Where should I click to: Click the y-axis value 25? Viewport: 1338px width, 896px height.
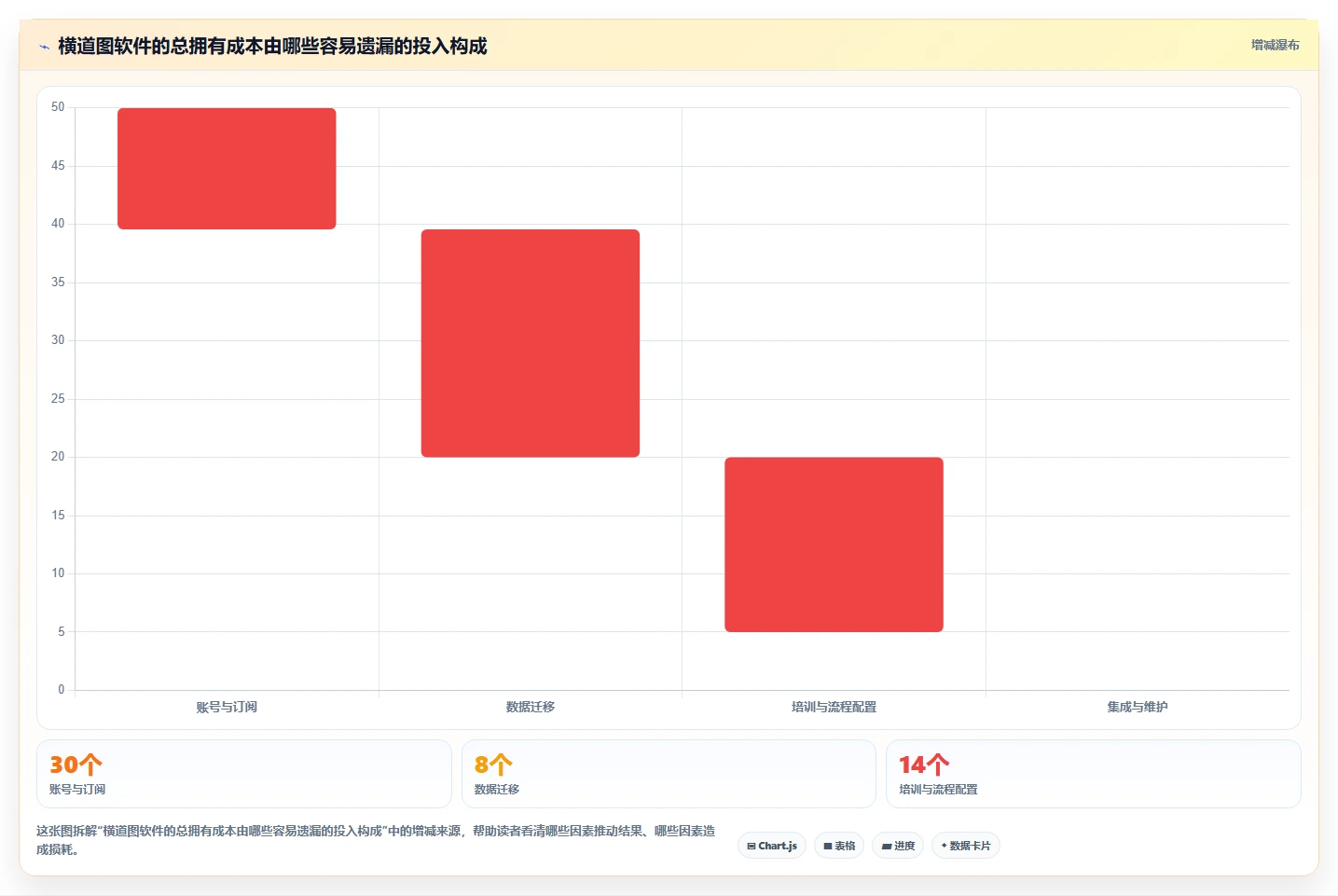pos(58,399)
